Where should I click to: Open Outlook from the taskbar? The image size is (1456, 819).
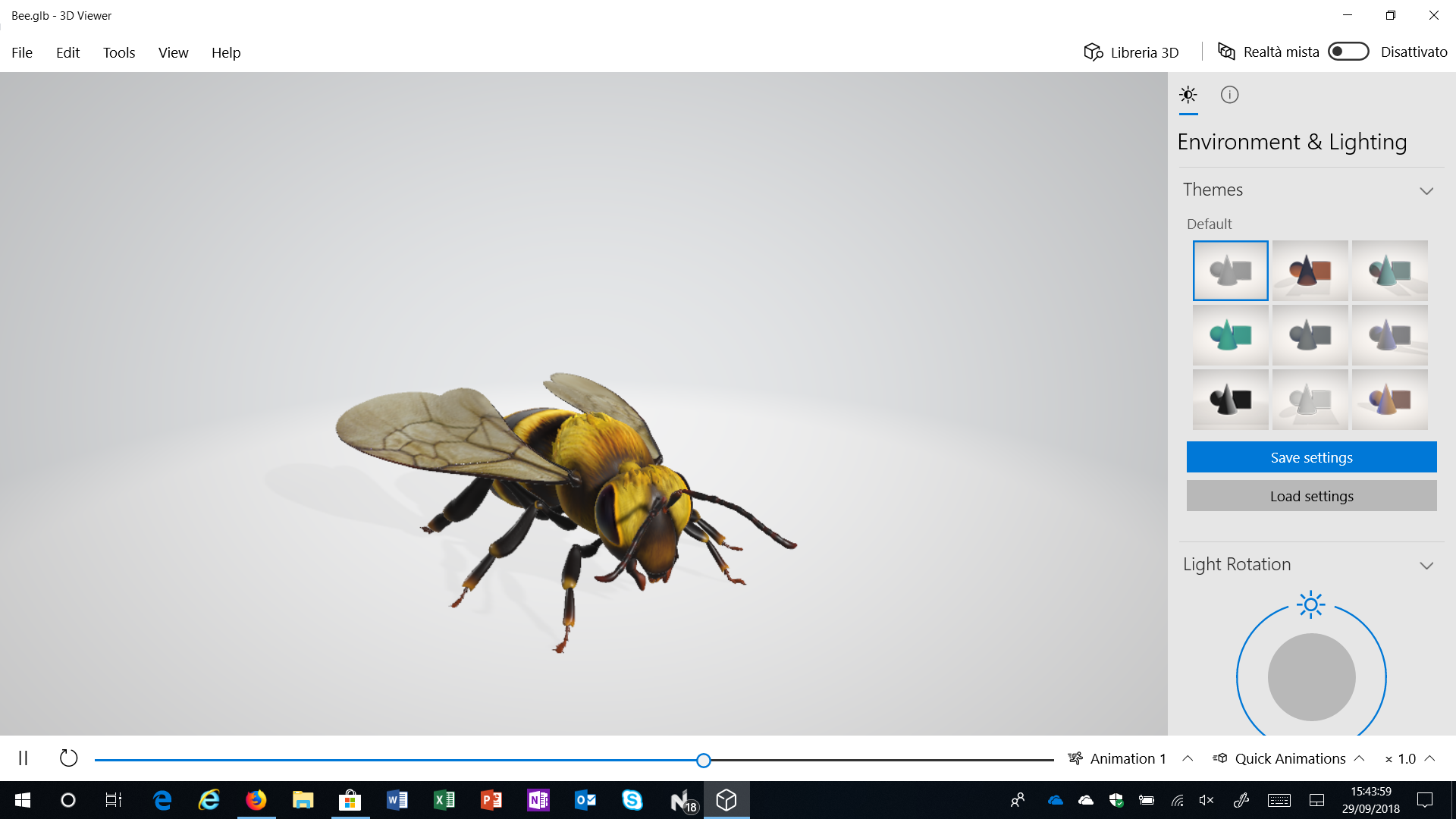pyautogui.click(x=585, y=800)
